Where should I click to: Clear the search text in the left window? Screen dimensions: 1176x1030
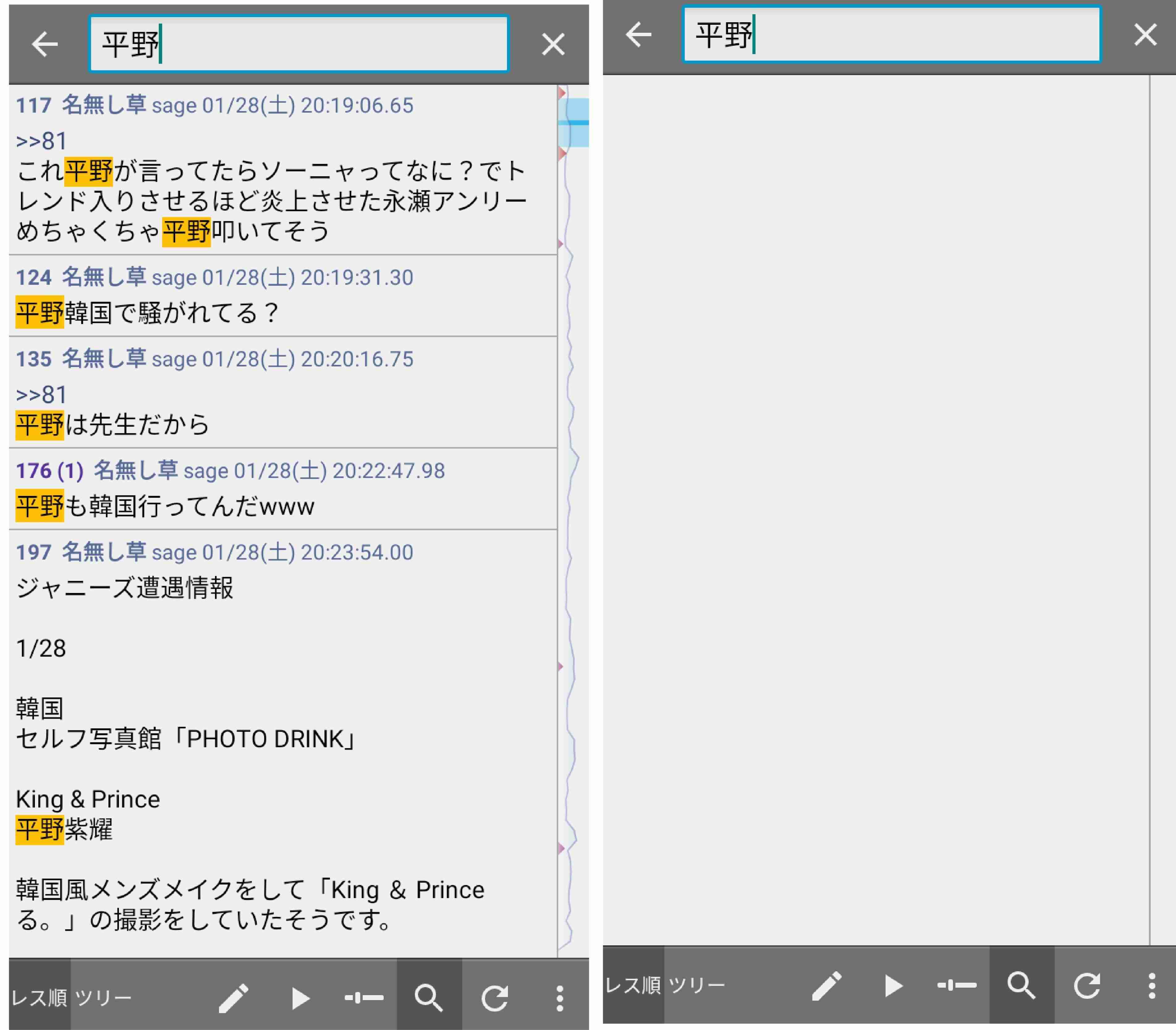(553, 44)
